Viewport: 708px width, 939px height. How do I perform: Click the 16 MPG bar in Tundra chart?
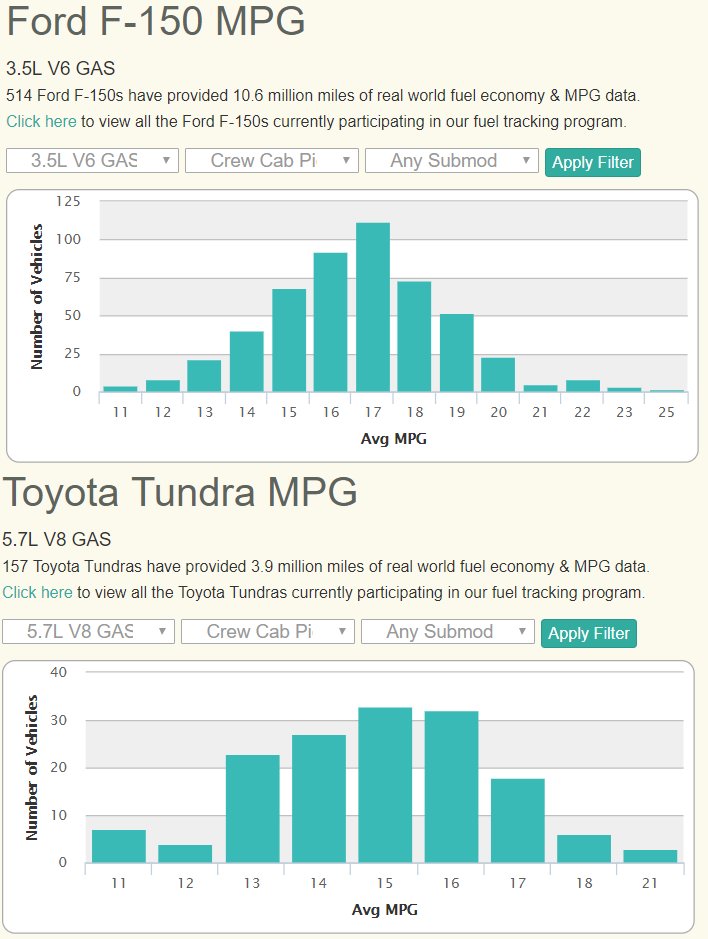452,787
